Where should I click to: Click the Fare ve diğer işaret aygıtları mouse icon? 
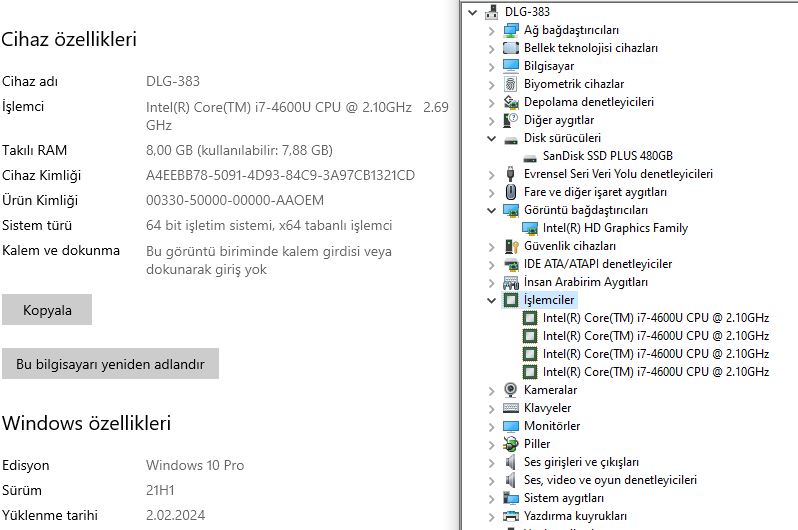coord(510,192)
